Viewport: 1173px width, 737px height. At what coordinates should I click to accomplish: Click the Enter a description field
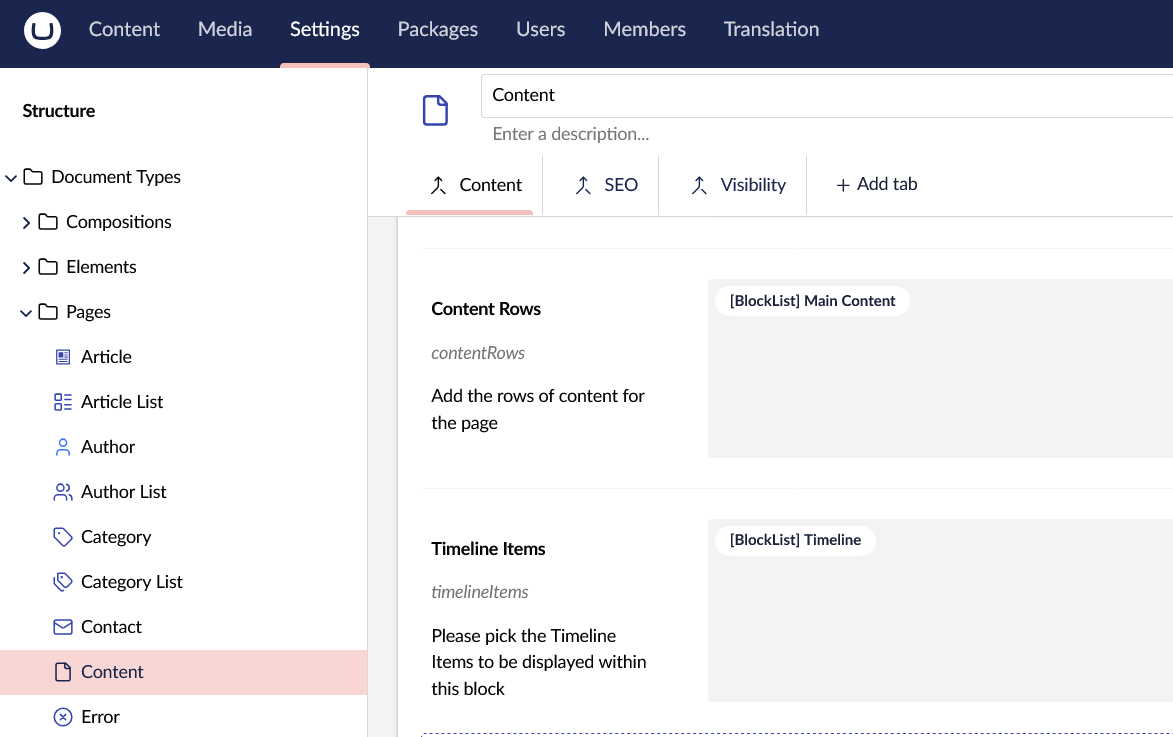571,133
